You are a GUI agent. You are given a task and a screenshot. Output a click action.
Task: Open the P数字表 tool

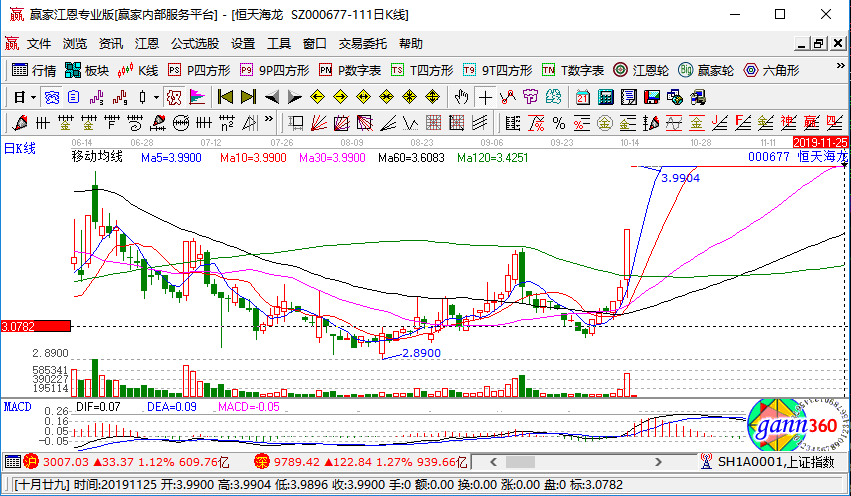[x=350, y=71]
